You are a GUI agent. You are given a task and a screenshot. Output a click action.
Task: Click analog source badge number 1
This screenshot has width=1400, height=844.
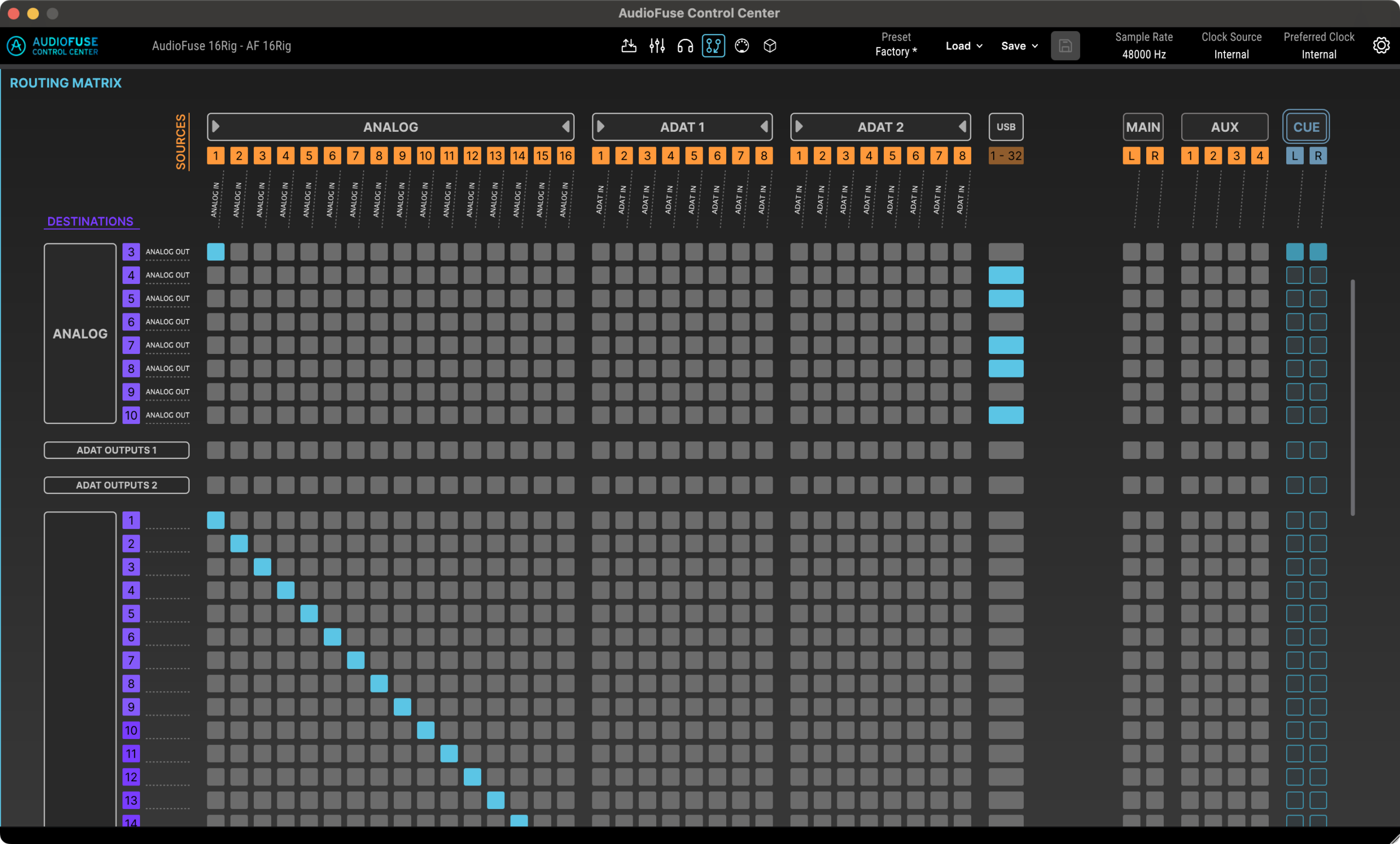pos(216,156)
